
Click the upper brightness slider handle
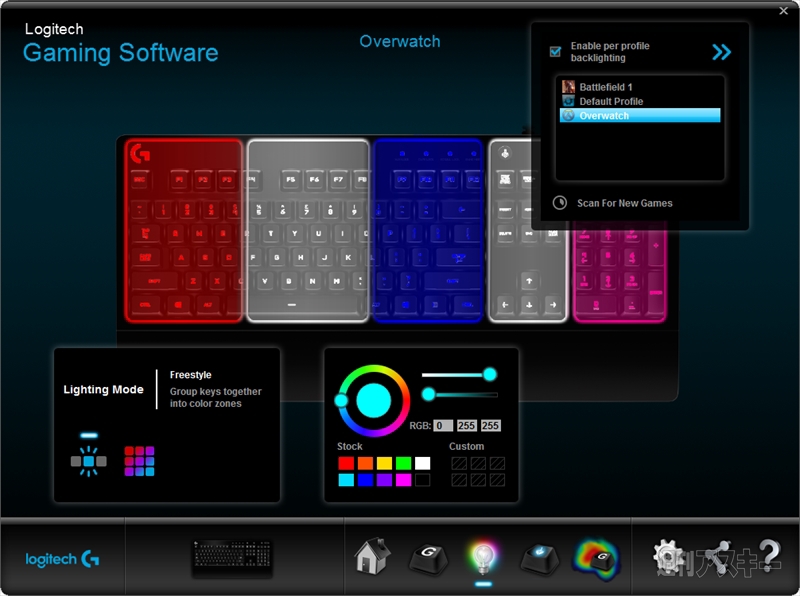pos(490,375)
